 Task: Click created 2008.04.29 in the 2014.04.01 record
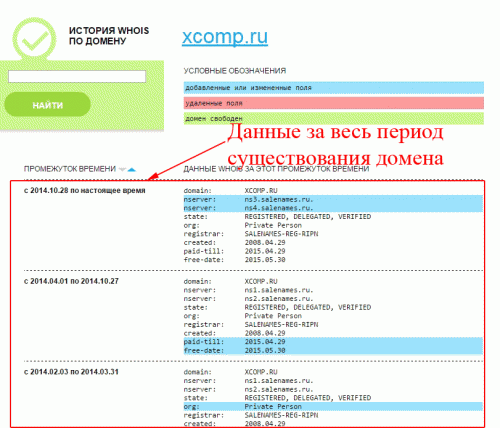coord(265,333)
